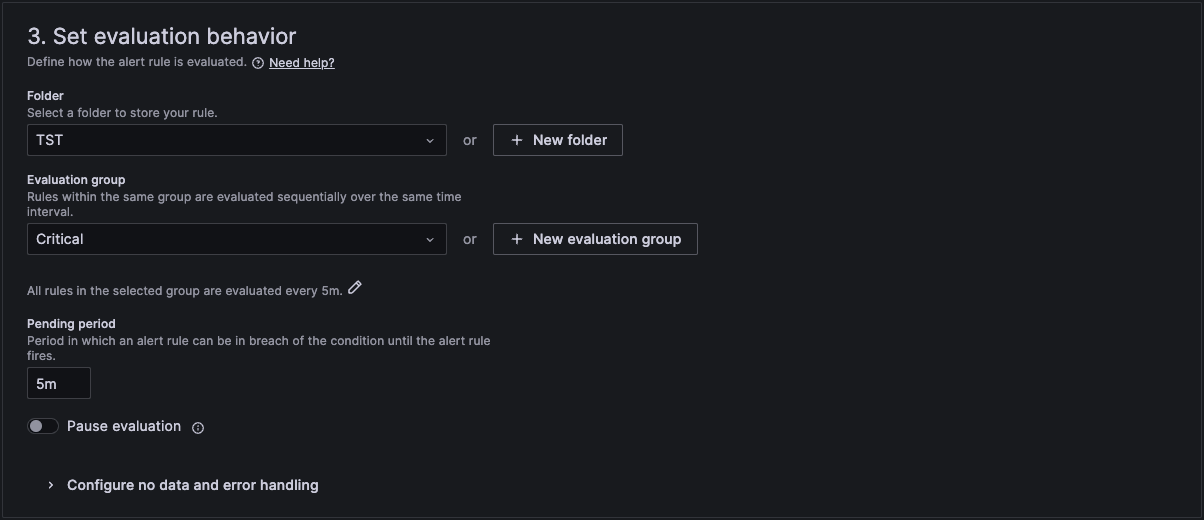Open the Need help? link

click(302, 62)
